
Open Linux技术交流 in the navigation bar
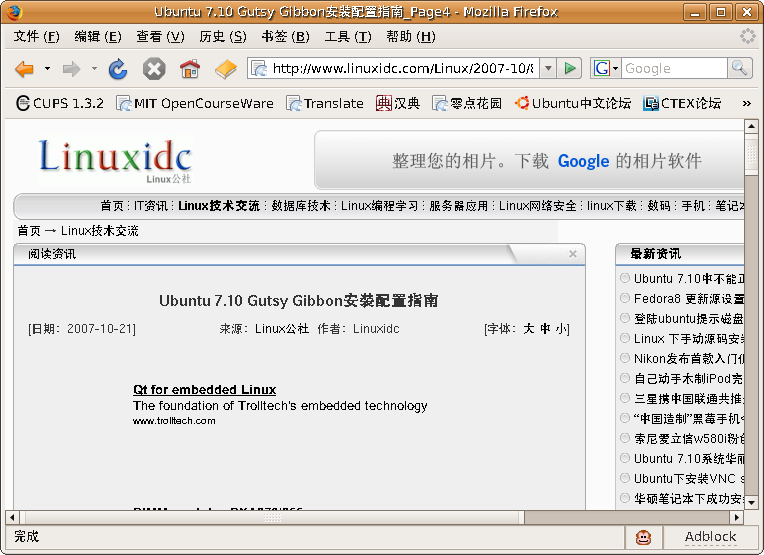[219, 206]
